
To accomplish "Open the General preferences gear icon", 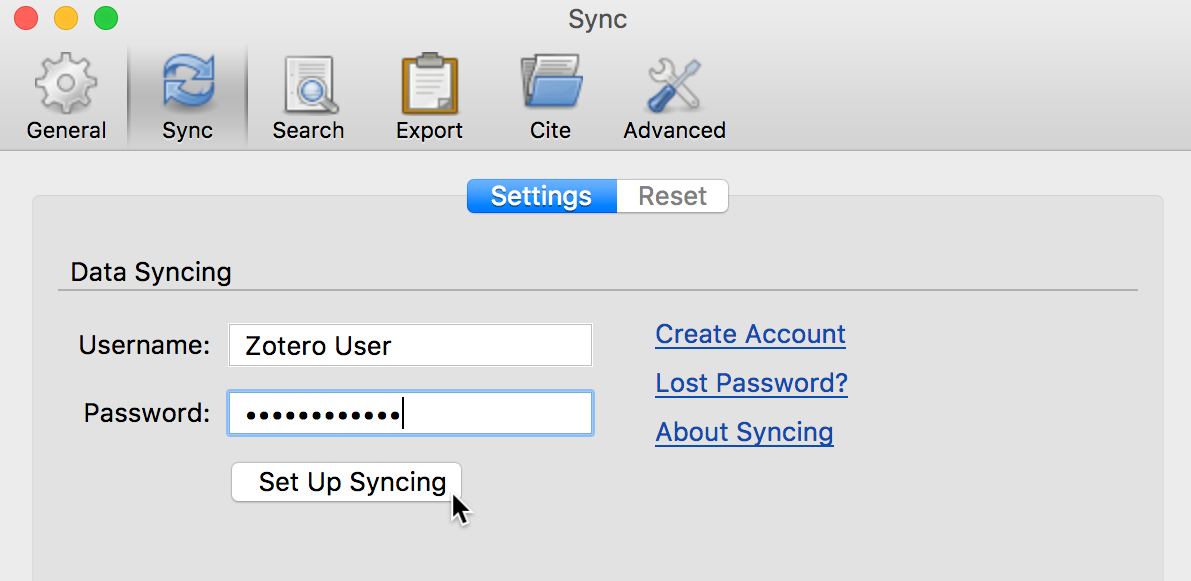I will [66, 82].
